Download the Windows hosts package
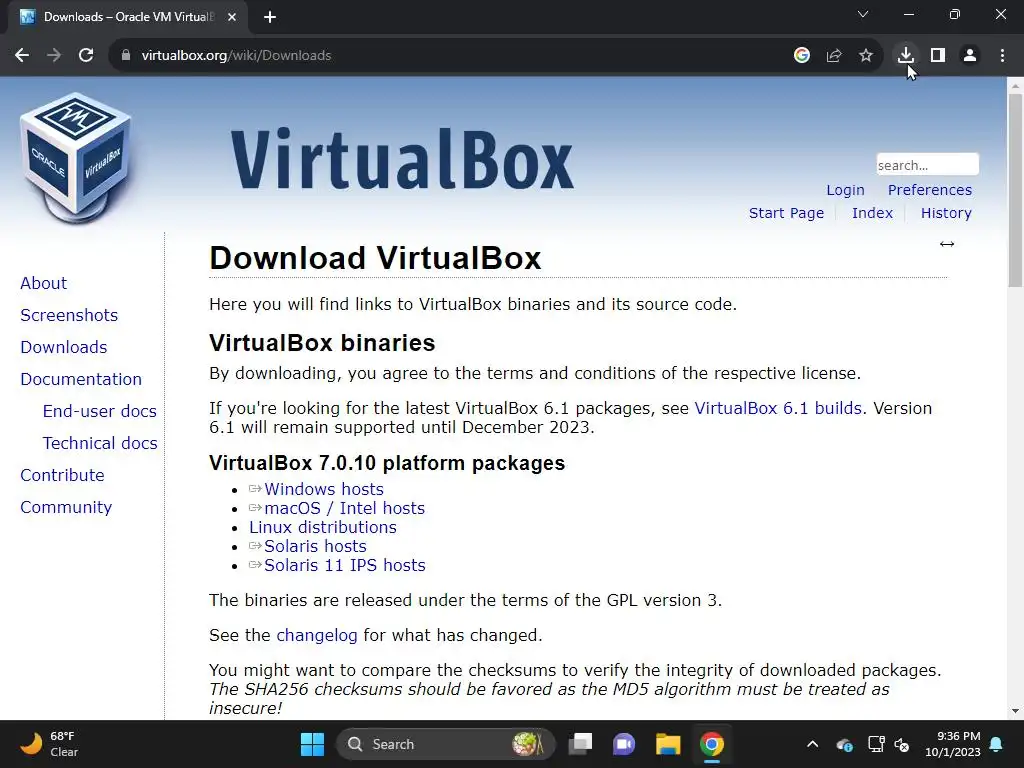 [x=323, y=489]
